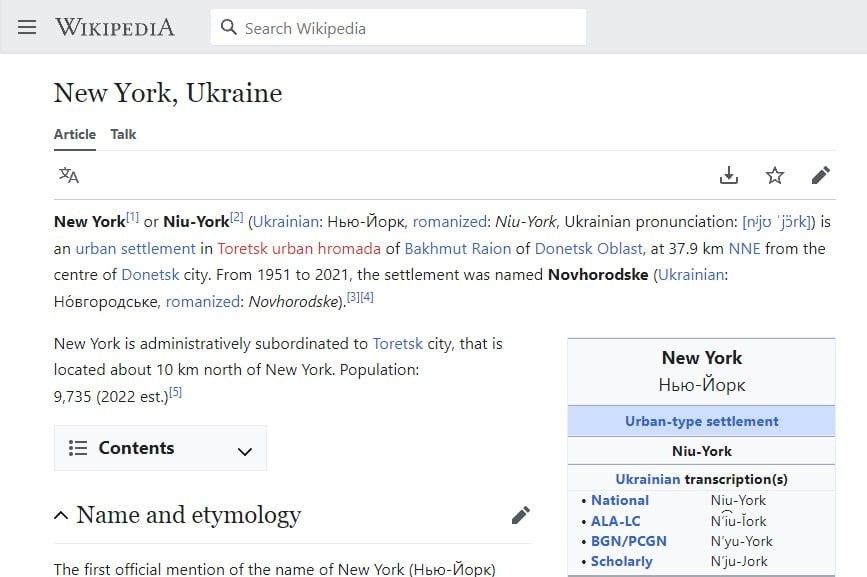Screen dimensions: 867x577
Task: Open the language selection icon
Action: pos(69,176)
